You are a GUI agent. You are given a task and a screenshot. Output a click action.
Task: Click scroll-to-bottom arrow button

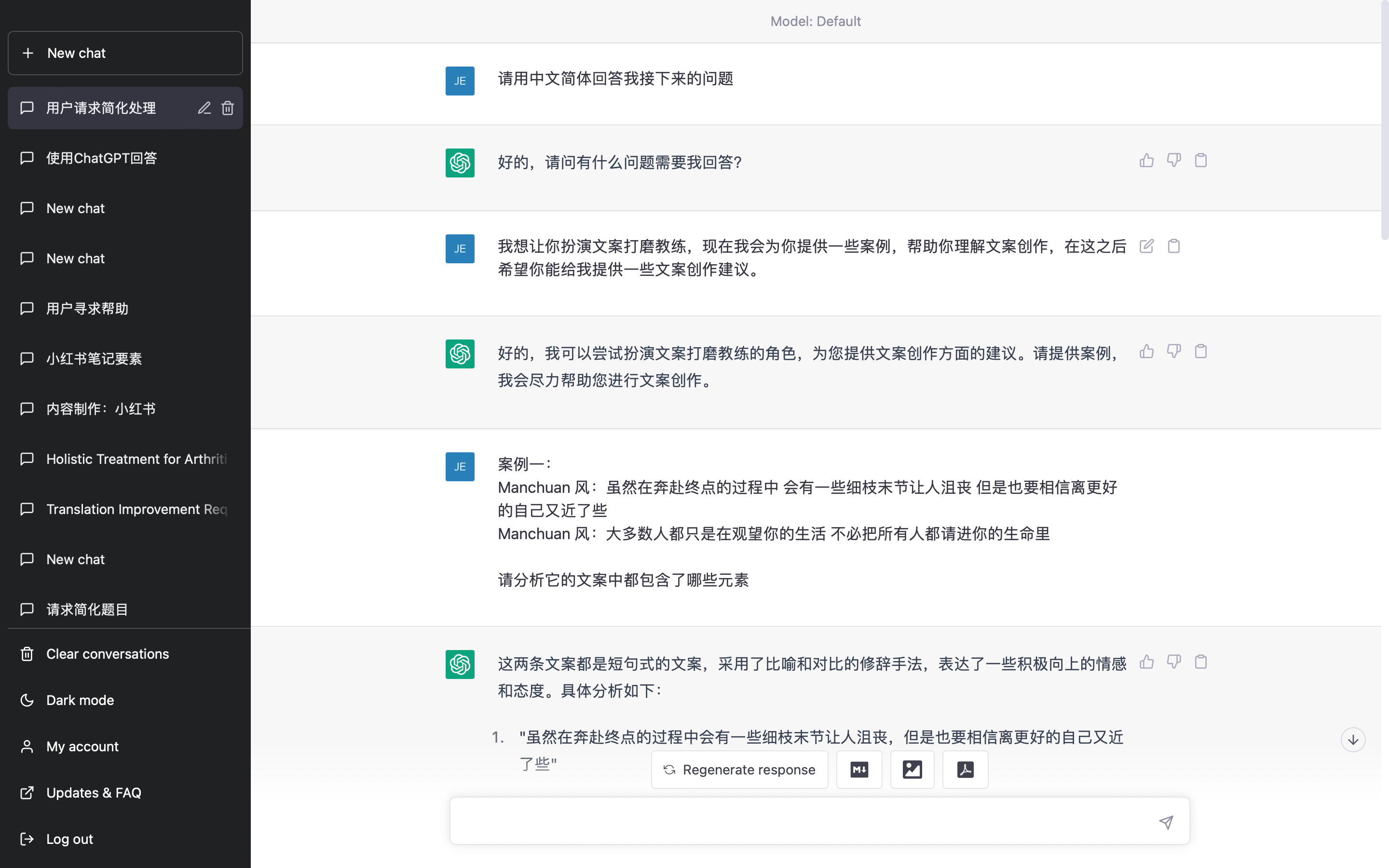tap(1353, 739)
